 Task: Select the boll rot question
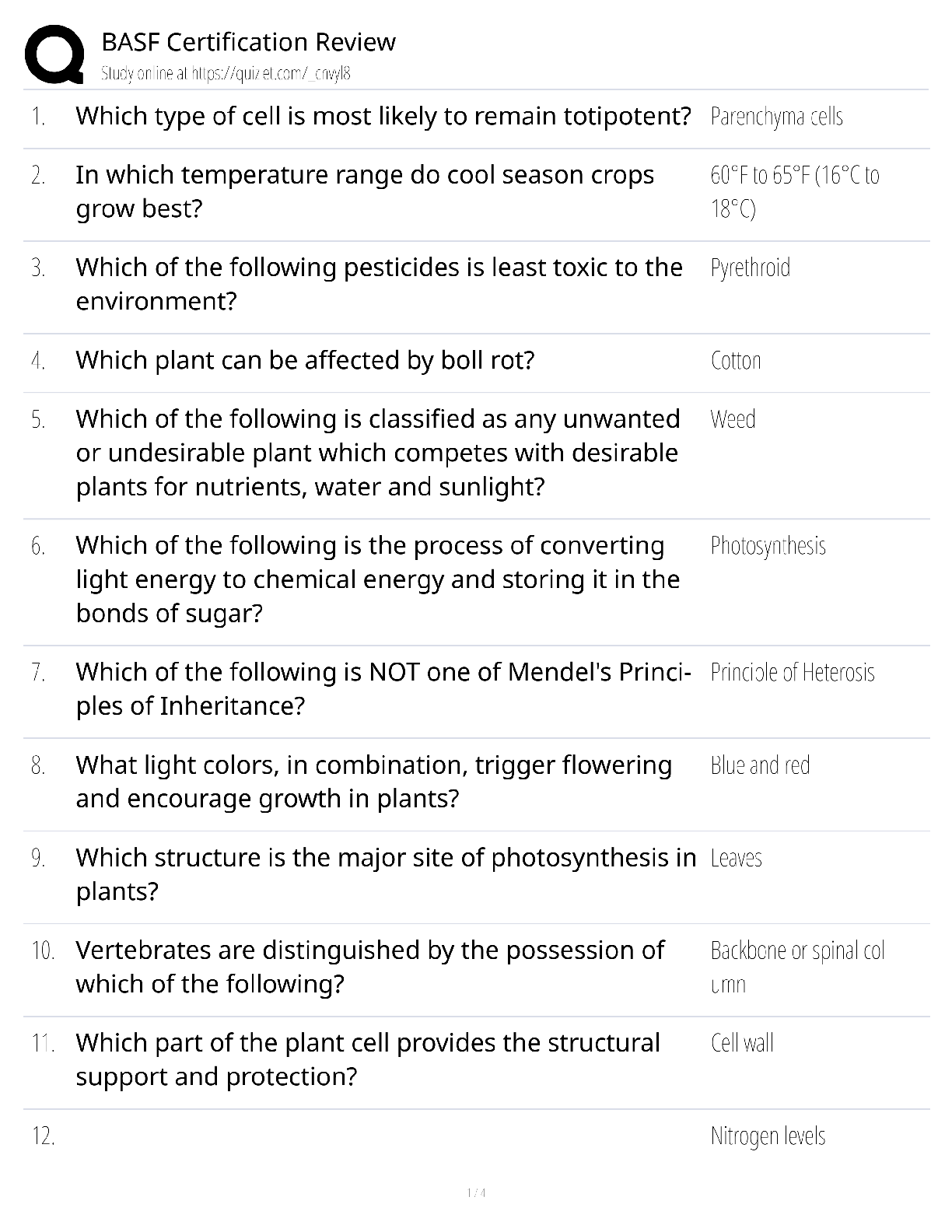point(305,360)
